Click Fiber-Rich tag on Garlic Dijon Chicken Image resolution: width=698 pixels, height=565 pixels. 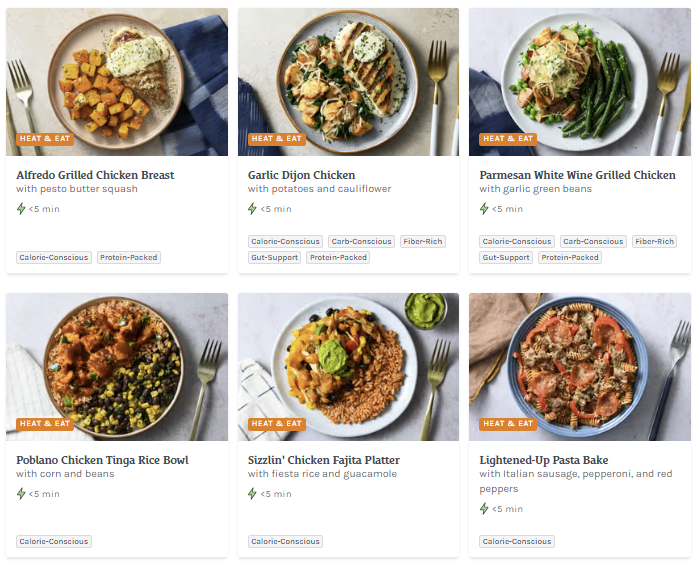tap(423, 241)
